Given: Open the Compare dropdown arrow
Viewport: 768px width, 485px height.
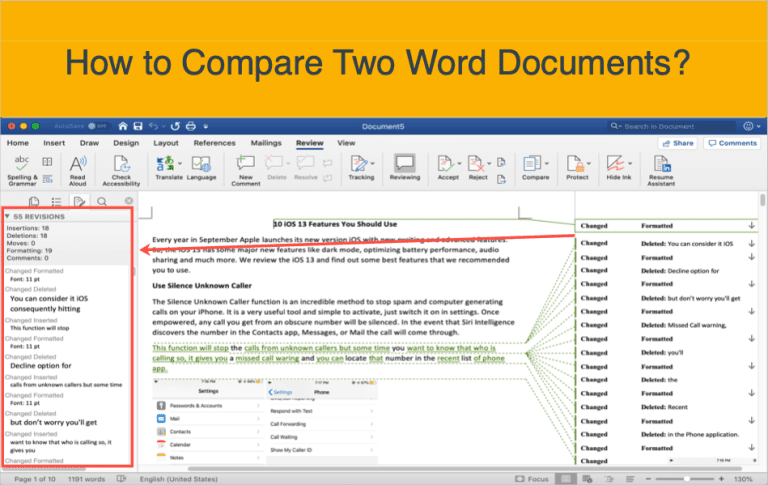Looking at the screenshot, I should coord(547,163).
